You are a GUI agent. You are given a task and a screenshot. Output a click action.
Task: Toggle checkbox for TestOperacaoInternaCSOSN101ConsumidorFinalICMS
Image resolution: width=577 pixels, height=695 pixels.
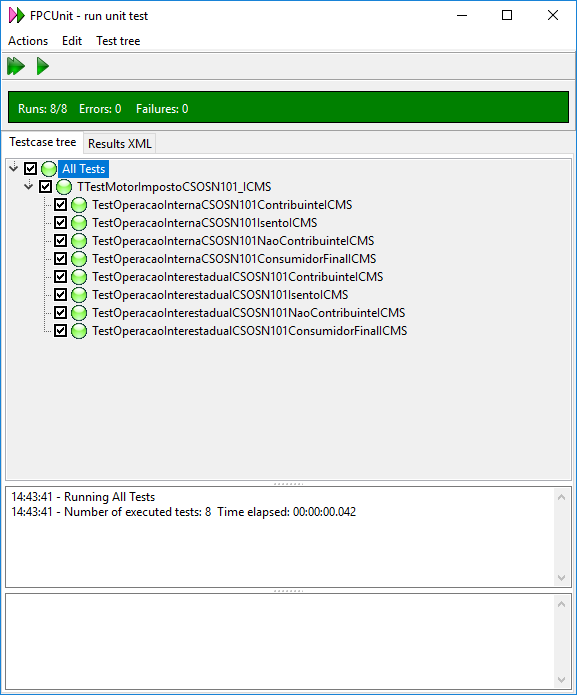click(x=60, y=258)
